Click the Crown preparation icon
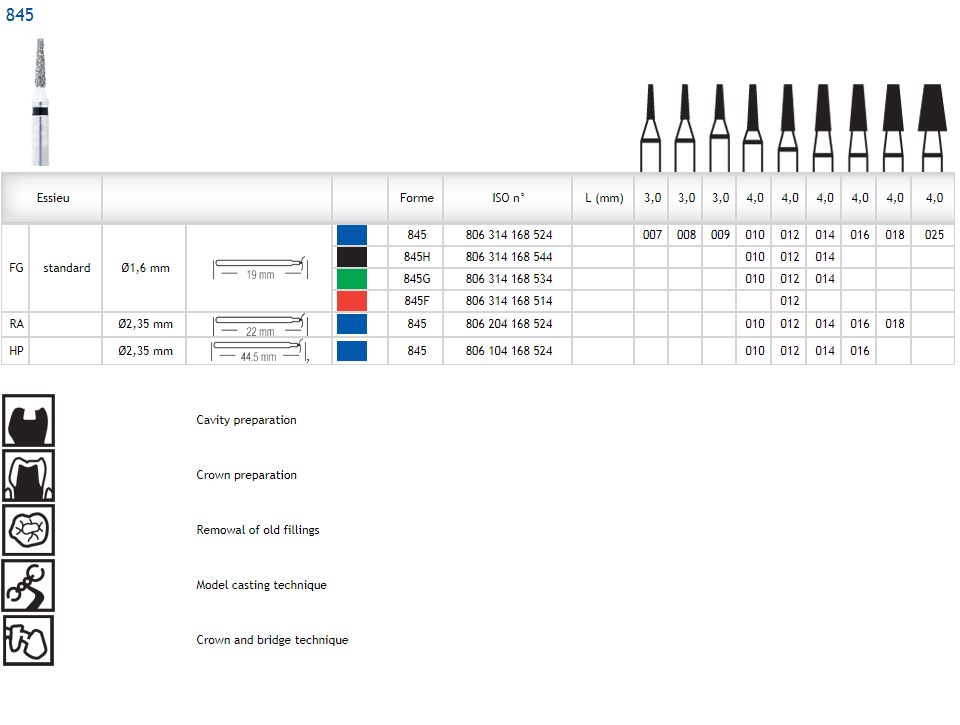This screenshot has width=960, height=725. [x=29, y=475]
